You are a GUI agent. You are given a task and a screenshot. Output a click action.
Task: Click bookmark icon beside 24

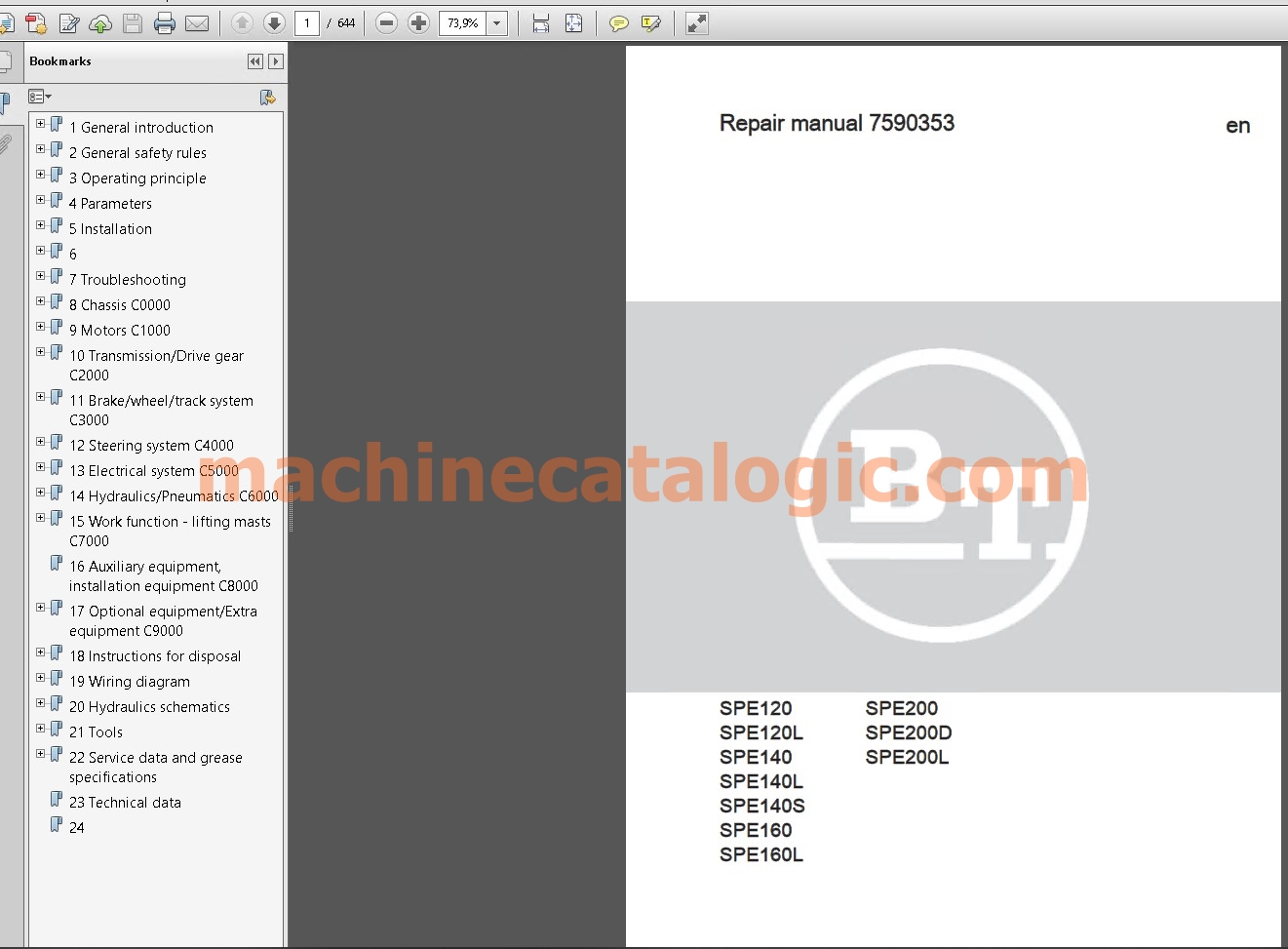coord(57,825)
